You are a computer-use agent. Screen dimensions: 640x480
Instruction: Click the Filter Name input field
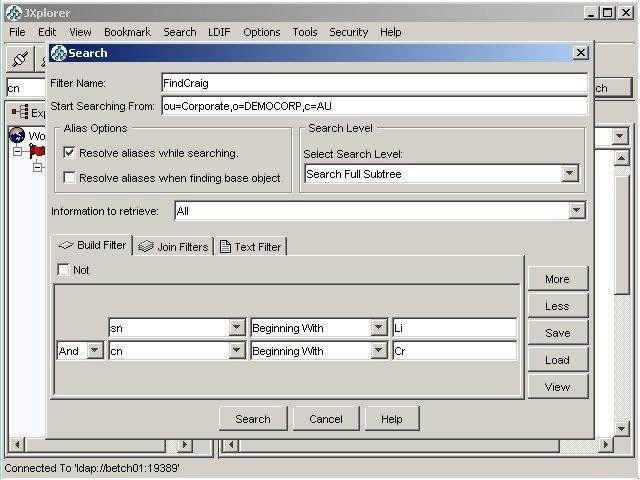click(x=374, y=83)
